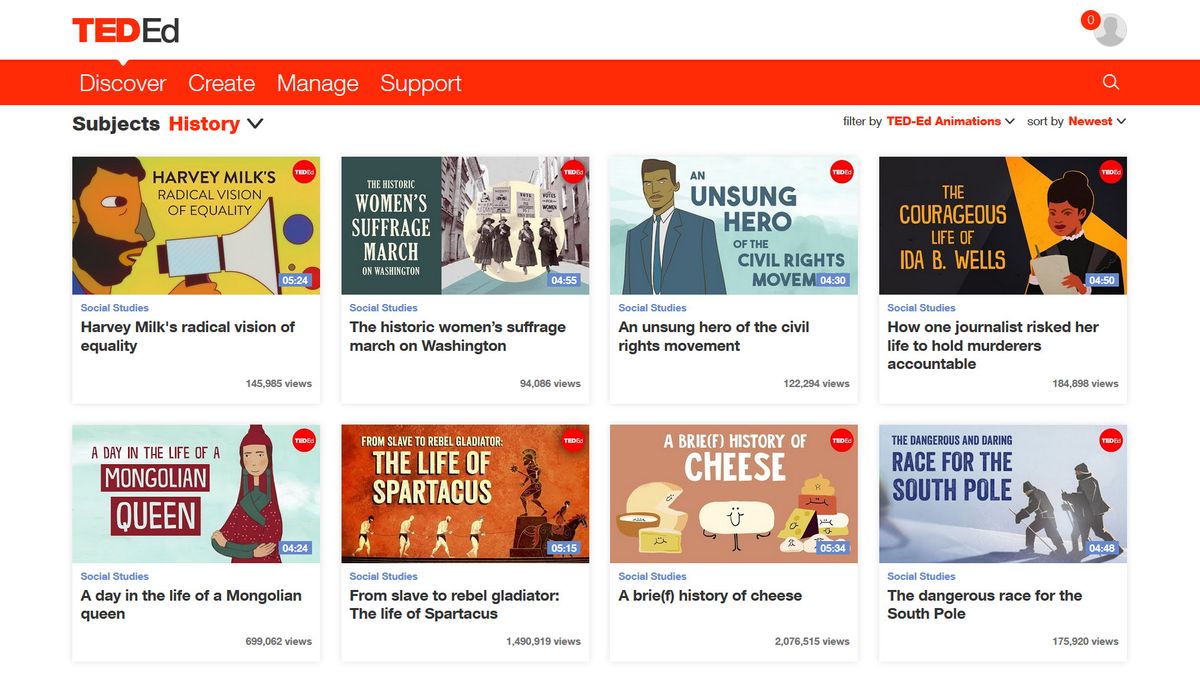Open the Discover menu
Viewport: 1200px width, 675px height.
pos(123,83)
